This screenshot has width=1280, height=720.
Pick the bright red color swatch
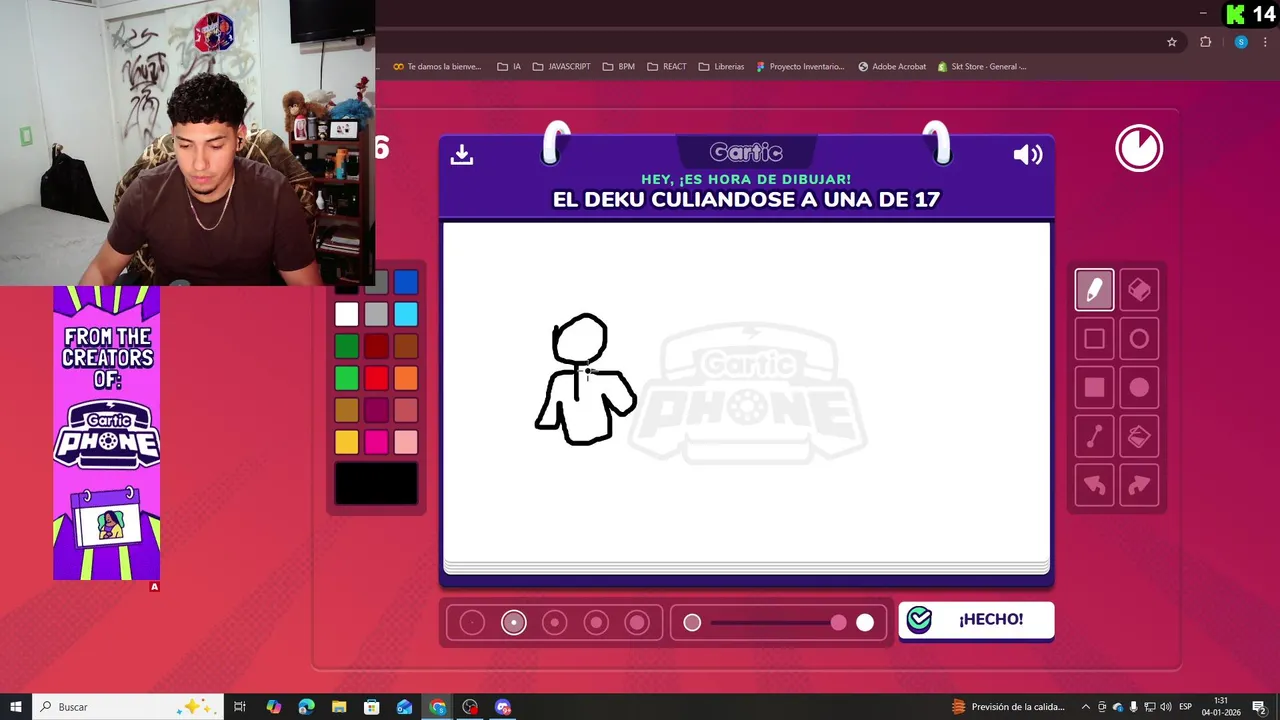coord(376,378)
